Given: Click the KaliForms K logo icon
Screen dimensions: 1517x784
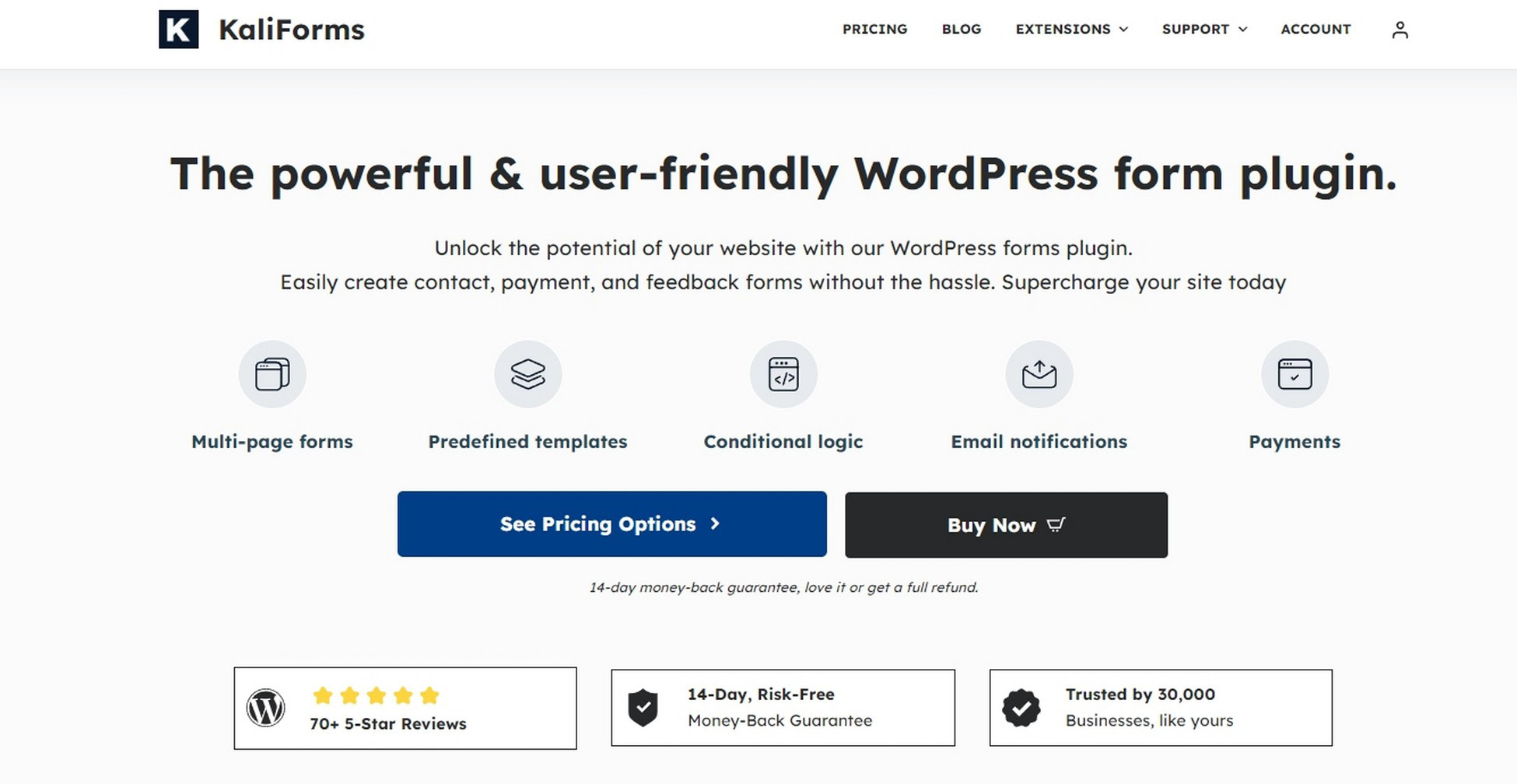Looking at the screenshot, I should click(178, 30).
